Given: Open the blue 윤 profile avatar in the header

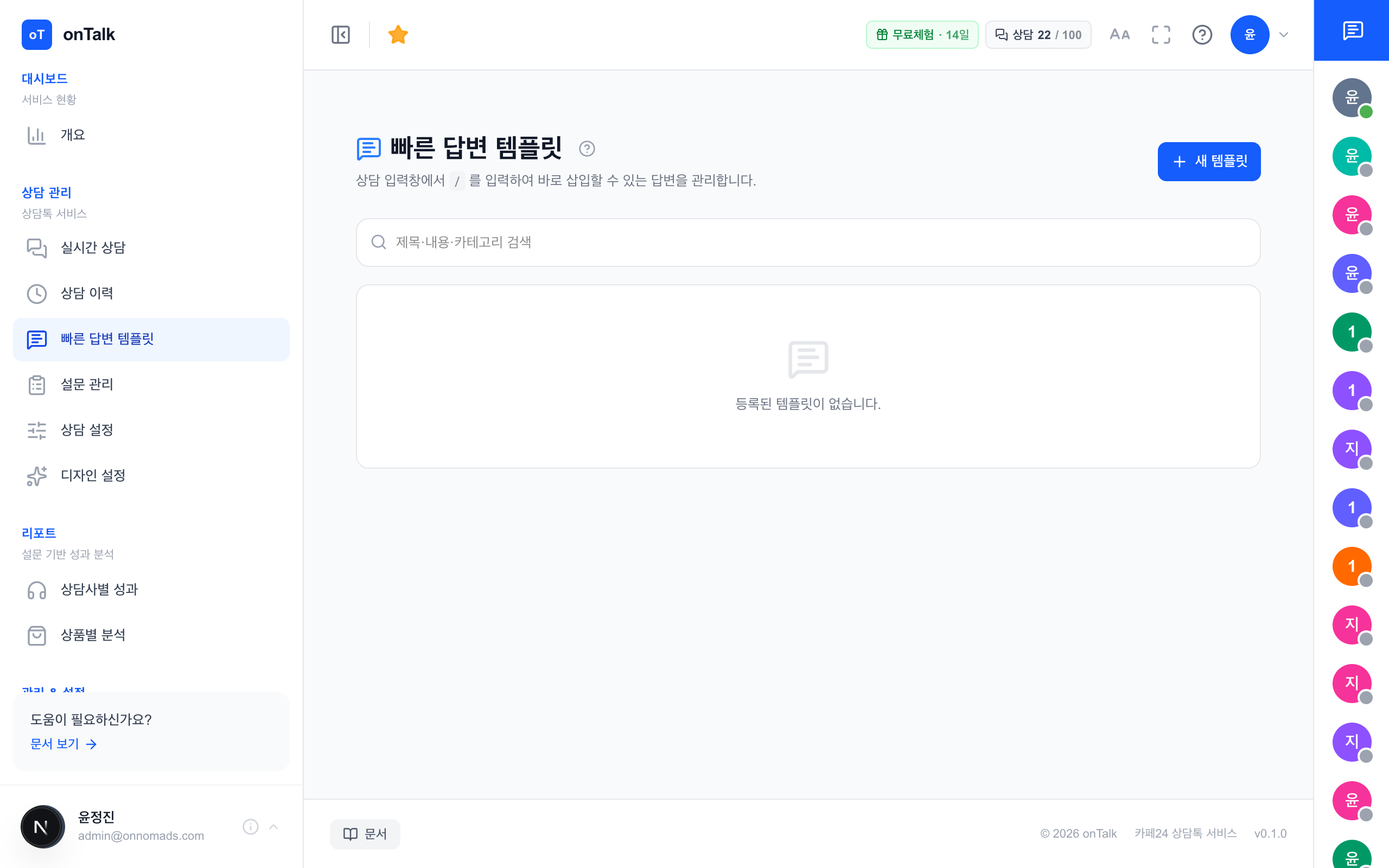Looking at the screenshot, I should click(1250, 34).
